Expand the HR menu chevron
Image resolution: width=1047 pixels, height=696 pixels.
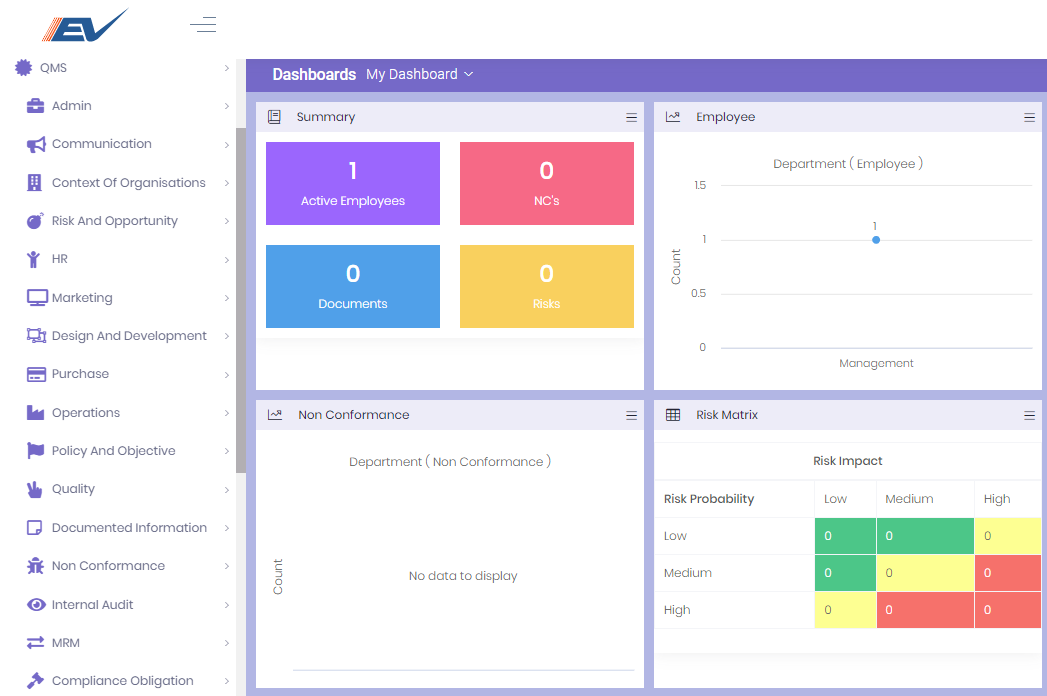(227, 260)
